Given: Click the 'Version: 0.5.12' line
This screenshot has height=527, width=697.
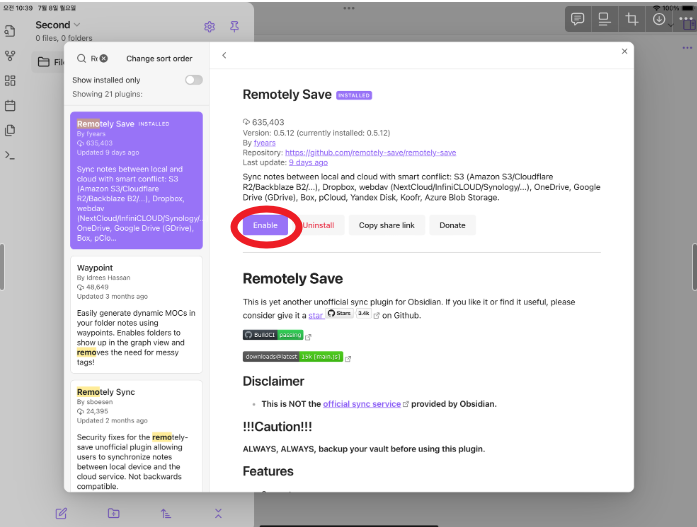Looking at the screenshot, I should tap(316, 133).
